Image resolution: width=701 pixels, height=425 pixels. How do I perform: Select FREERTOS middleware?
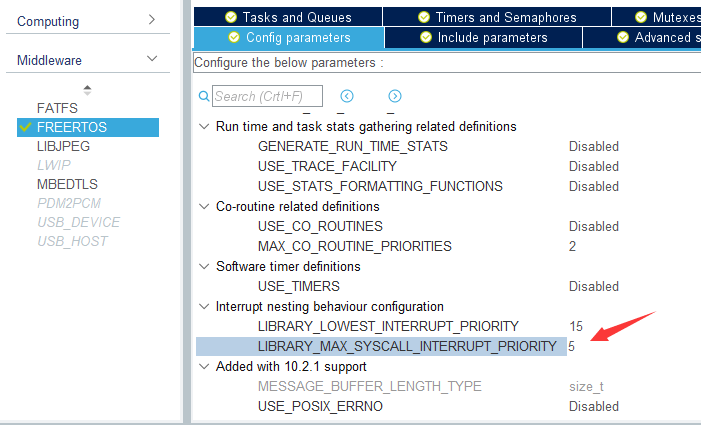[x=88, y=127]
